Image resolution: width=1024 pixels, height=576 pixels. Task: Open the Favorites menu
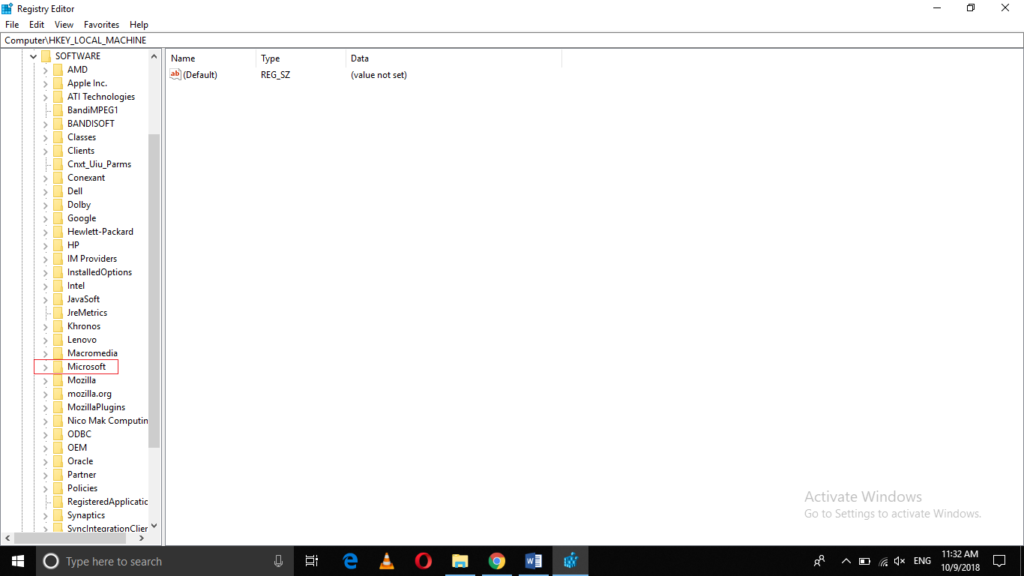[101, 24]
